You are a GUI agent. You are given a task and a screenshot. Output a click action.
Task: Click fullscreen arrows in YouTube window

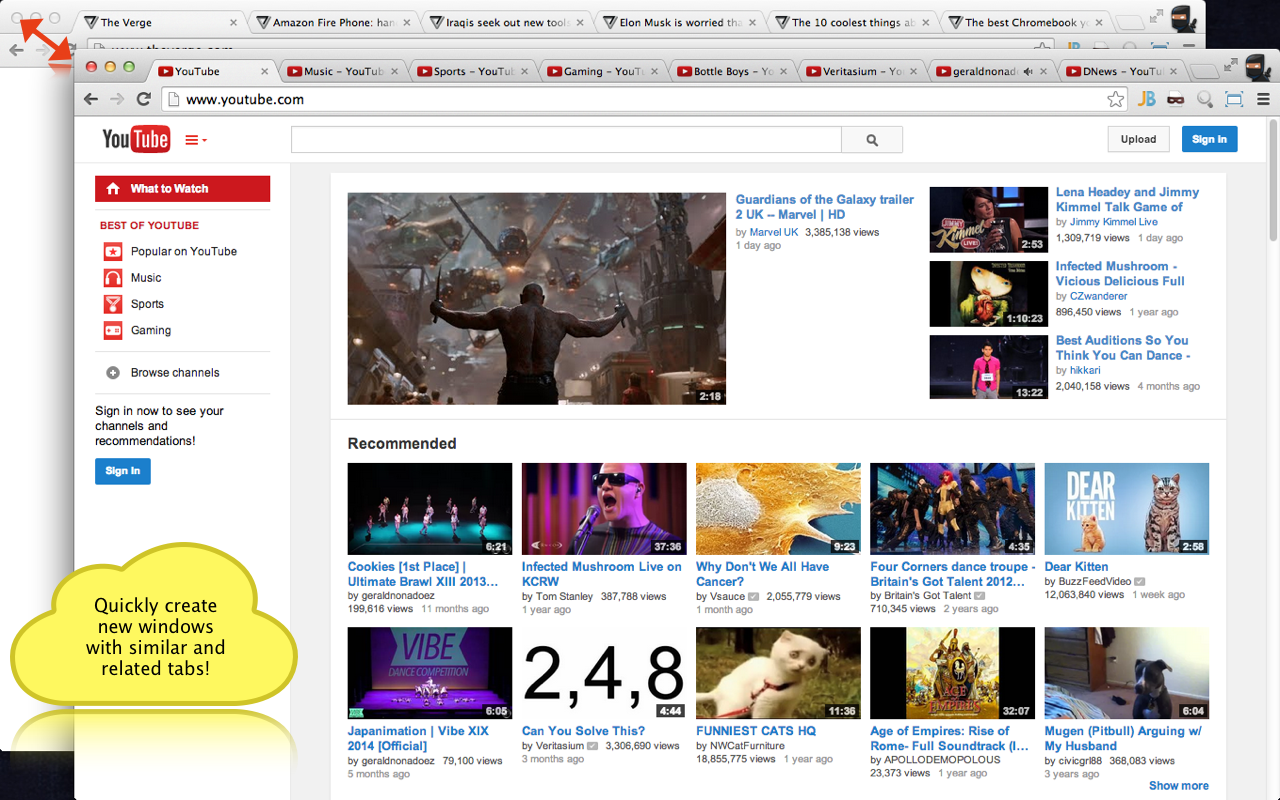(1230, 64)
